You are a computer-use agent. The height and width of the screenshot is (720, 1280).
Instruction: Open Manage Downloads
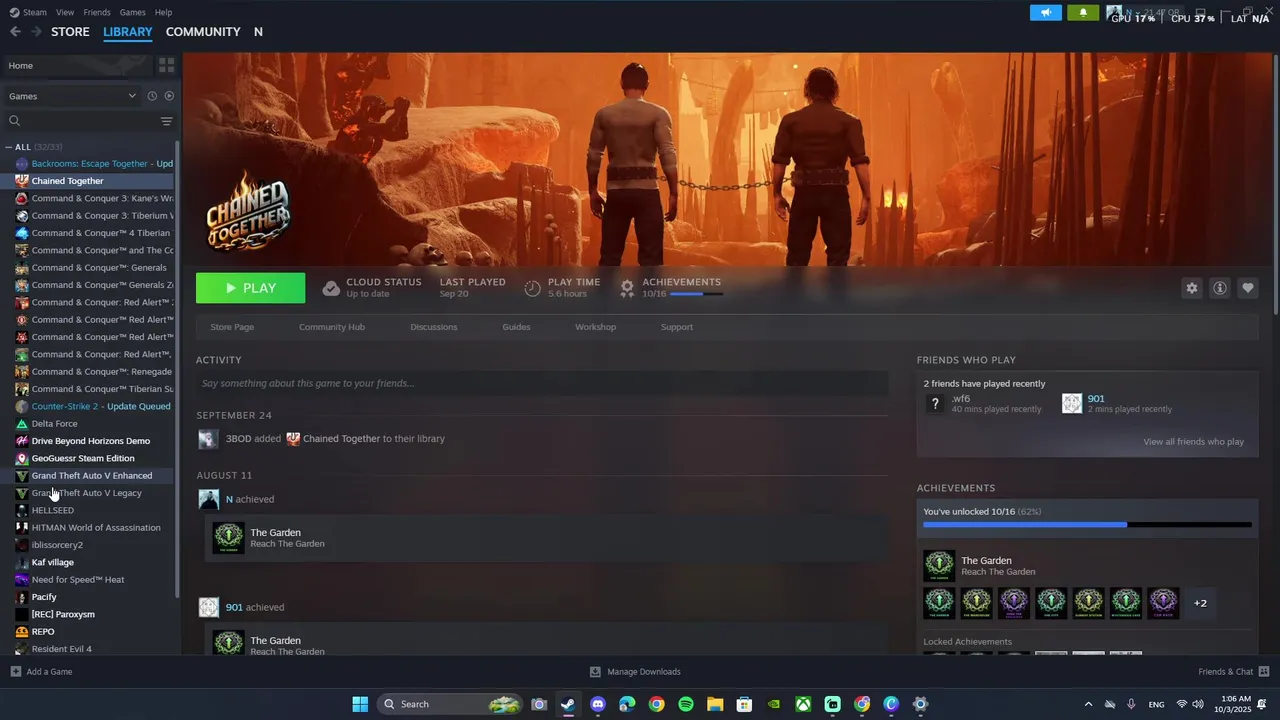[635, 672]
